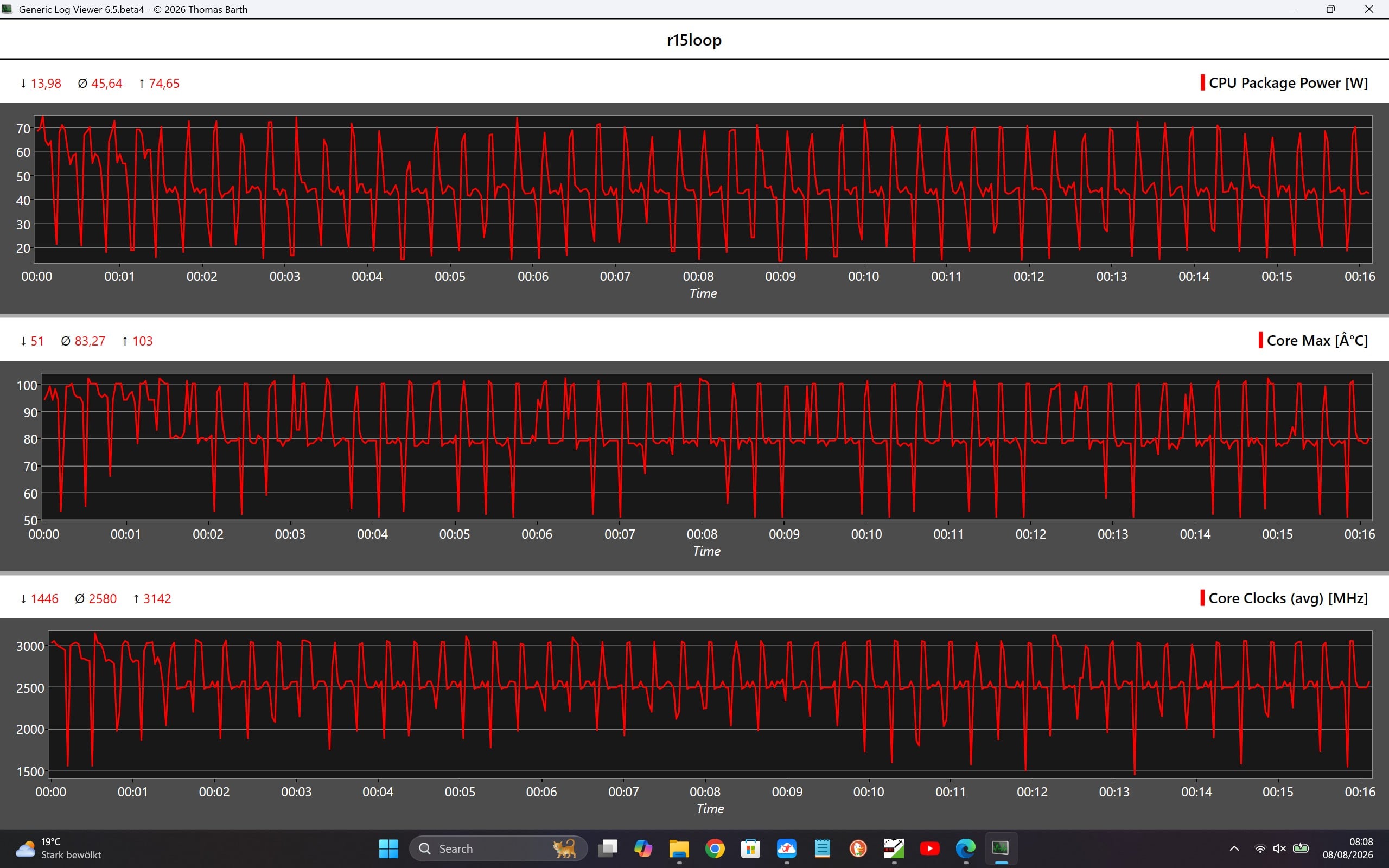Open Microsoft Edge from the taskbar
This screenshot has width=1389, height=868.
pos(965,848)
